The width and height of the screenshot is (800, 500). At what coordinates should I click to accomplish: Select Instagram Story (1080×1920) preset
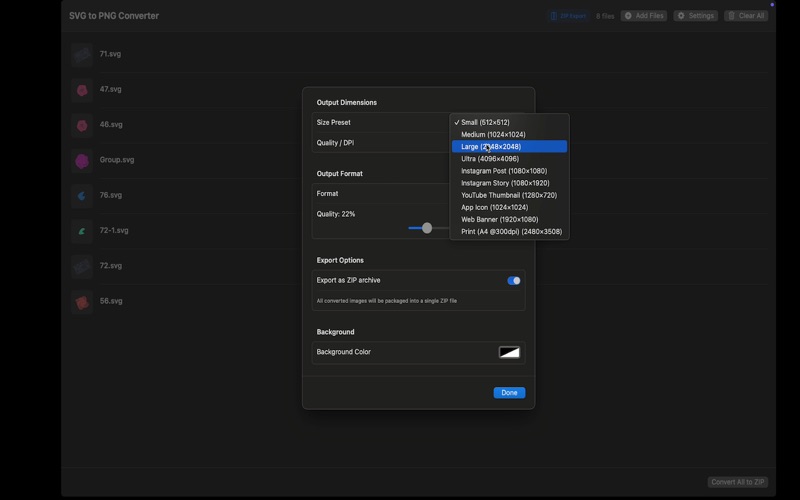click(509, 183)
